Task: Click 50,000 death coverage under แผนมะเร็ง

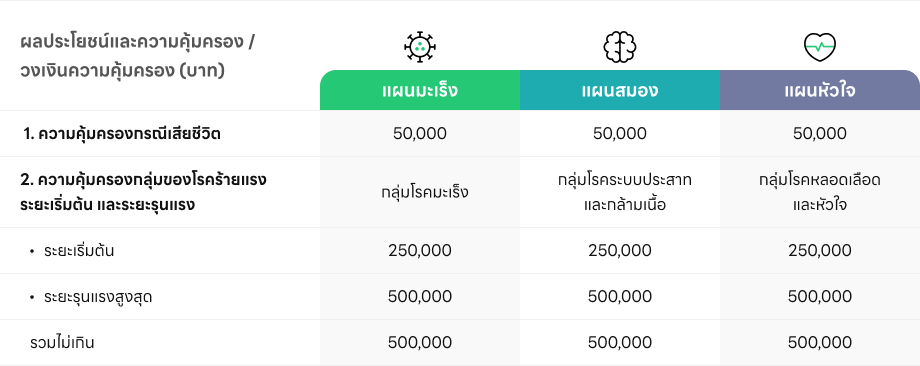Action: [420, 134]
